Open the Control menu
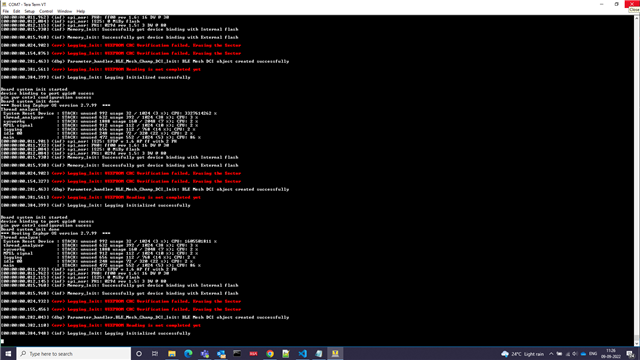This screenshot has width=640, height=360. pos(46,11)
